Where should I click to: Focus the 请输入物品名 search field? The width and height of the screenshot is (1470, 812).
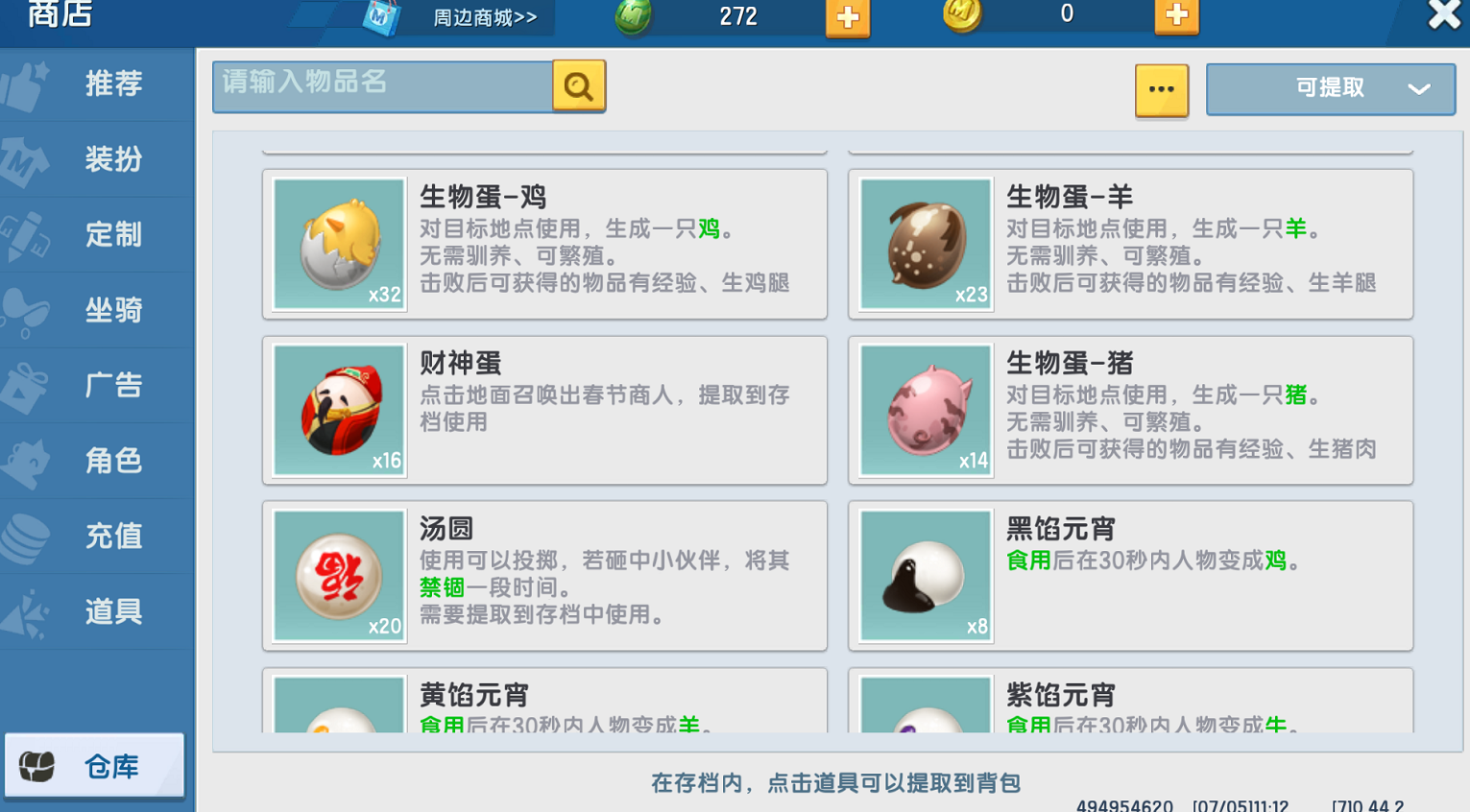tap(382, 86)
